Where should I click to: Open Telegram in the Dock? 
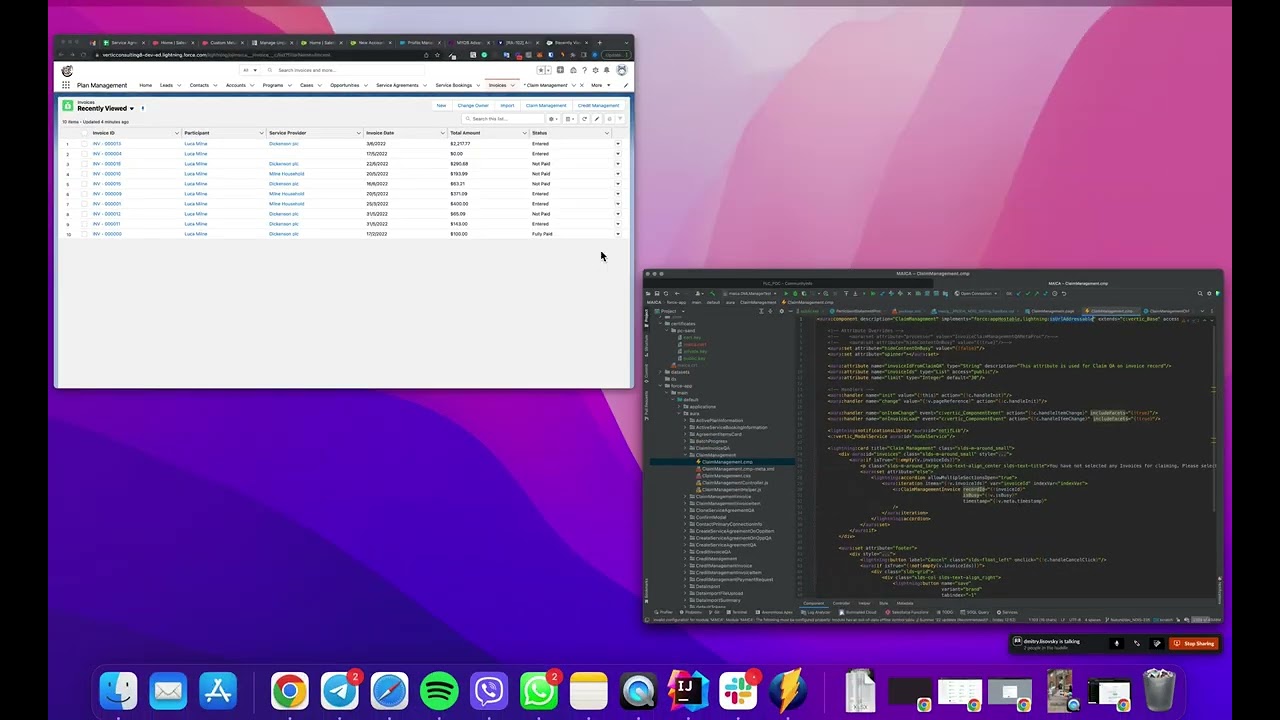[x=339, y=691]
